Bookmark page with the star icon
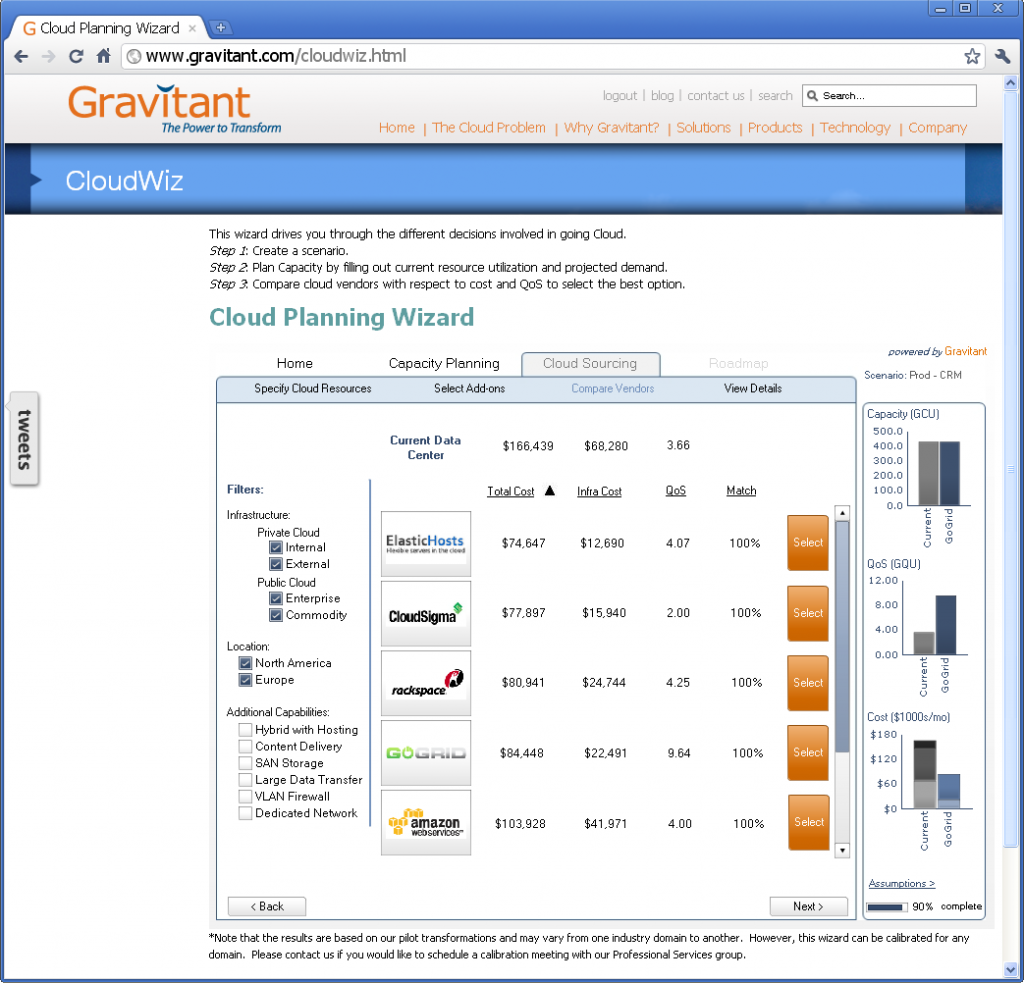 click(x=972, y=56)
